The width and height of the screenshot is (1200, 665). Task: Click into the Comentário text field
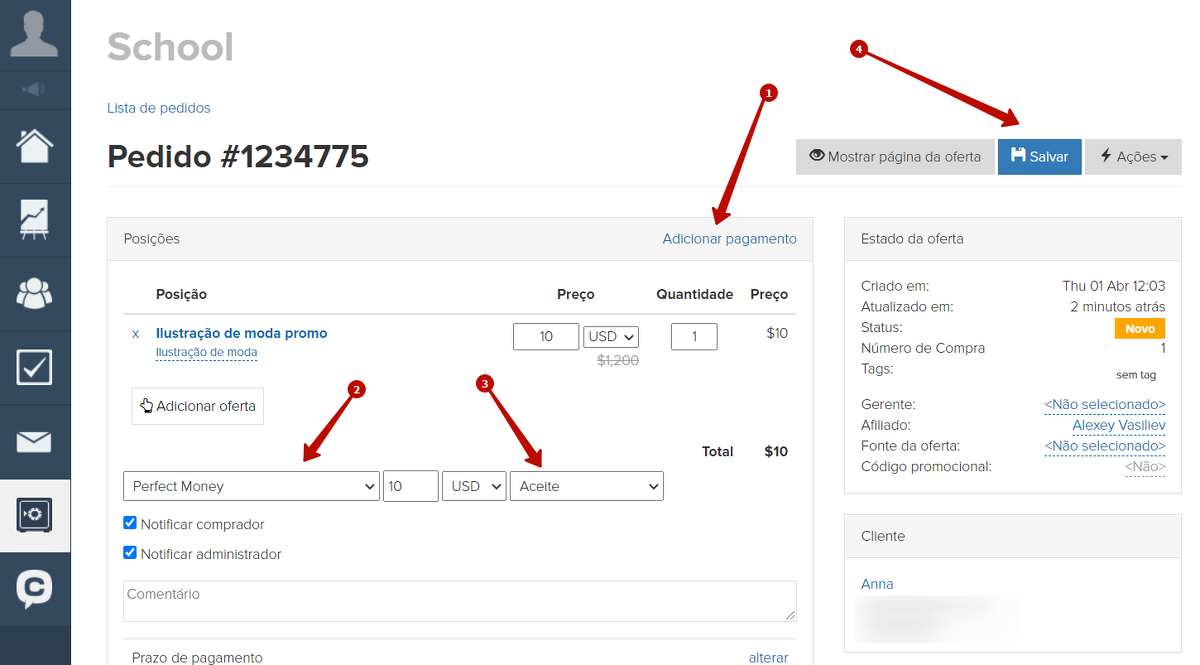coord(459,601)
